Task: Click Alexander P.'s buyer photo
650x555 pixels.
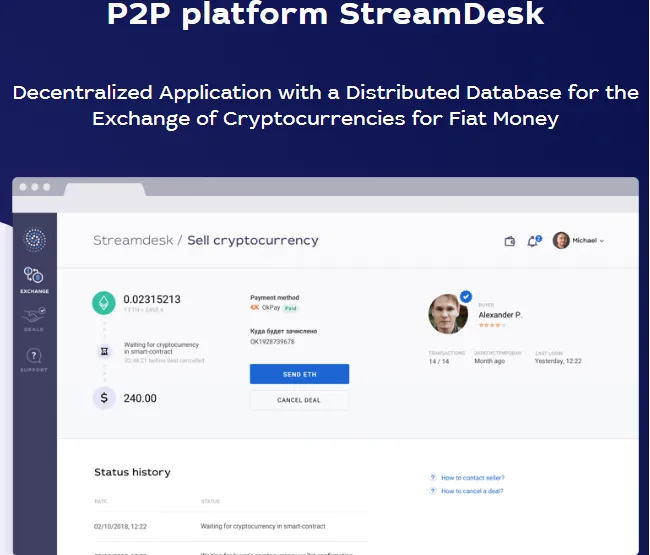Action: tap(448, 314)
